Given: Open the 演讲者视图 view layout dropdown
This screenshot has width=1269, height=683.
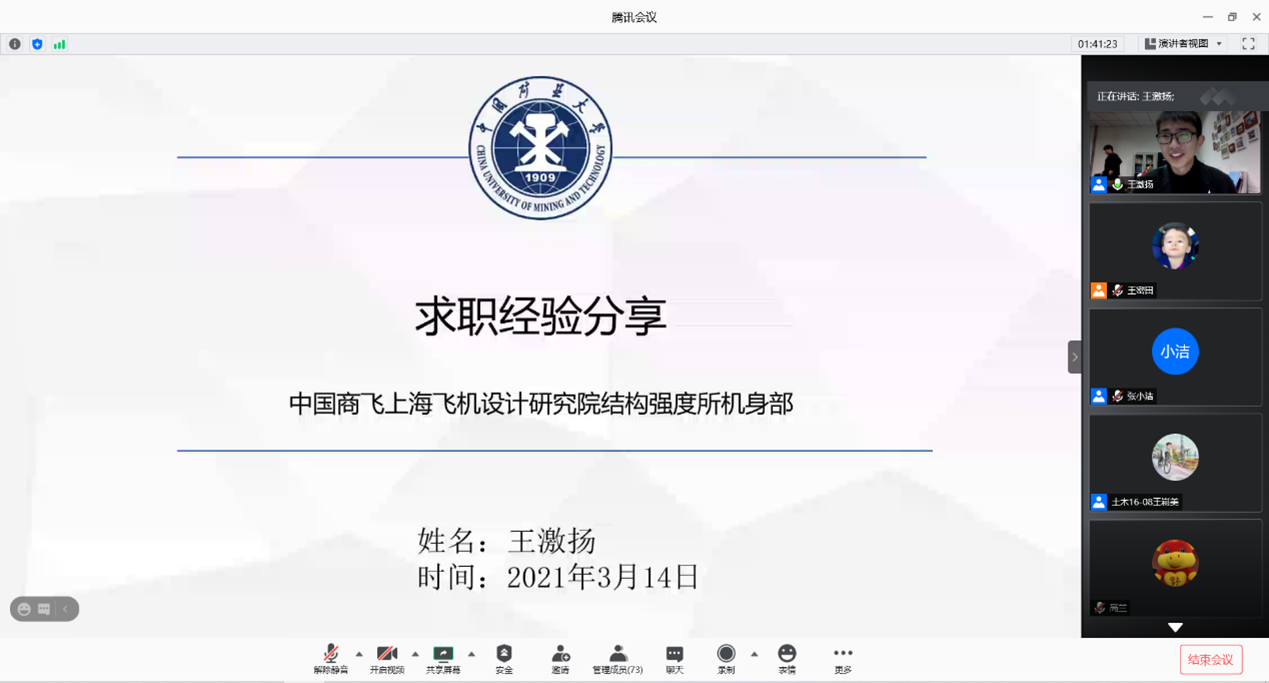Looking at the screenshot, I should click(x=1184, y=44).
